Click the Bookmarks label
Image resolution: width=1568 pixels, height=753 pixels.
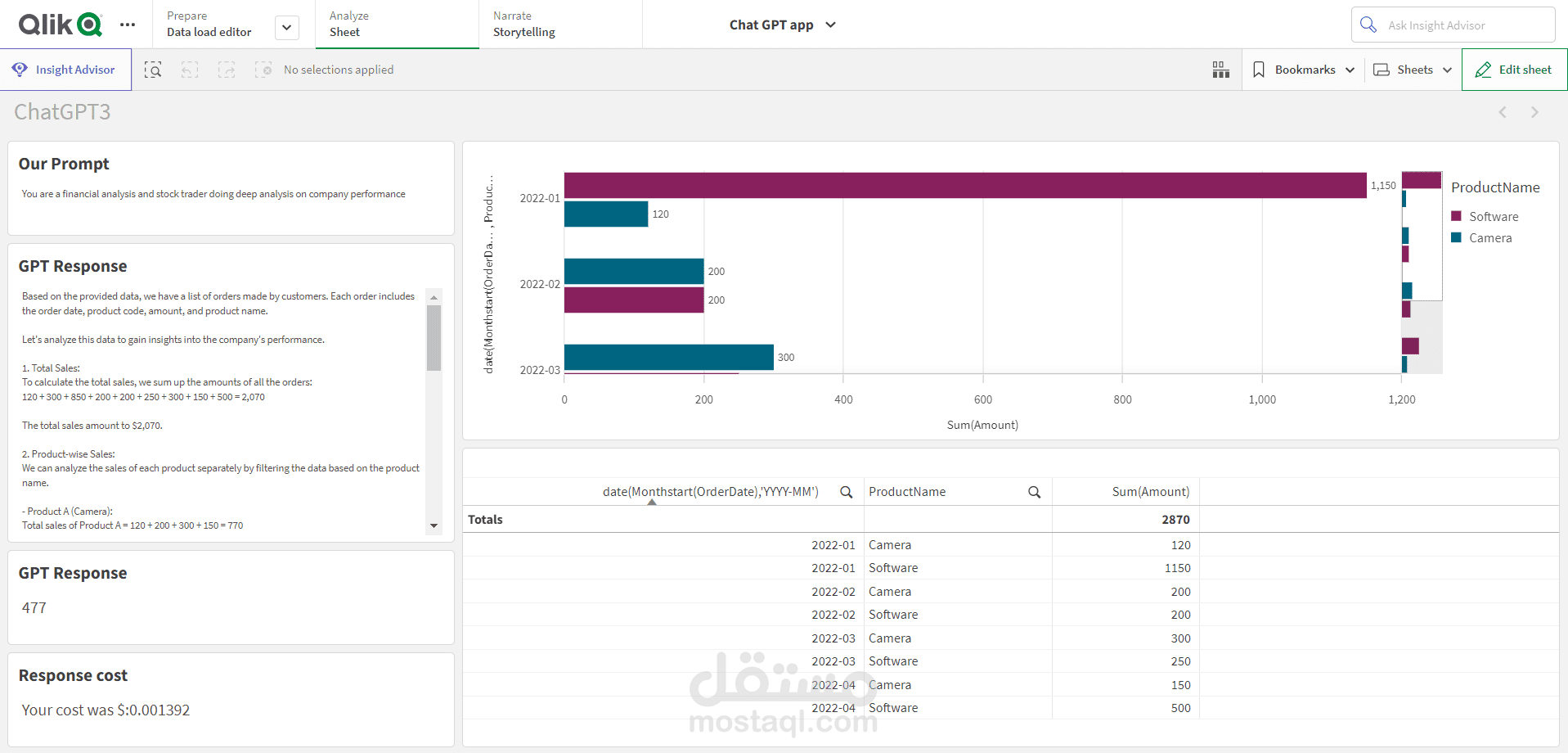click(1305, 70)
